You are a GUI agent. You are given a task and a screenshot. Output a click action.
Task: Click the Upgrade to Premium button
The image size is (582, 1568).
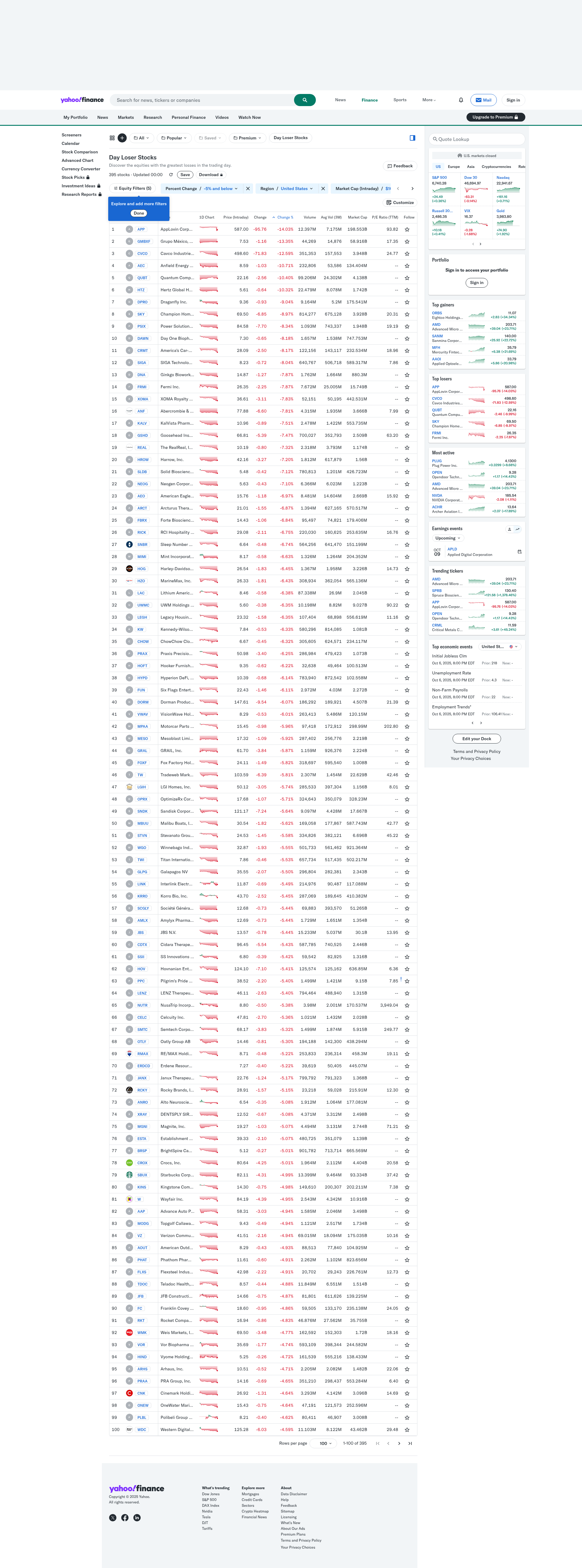(495, 117)
